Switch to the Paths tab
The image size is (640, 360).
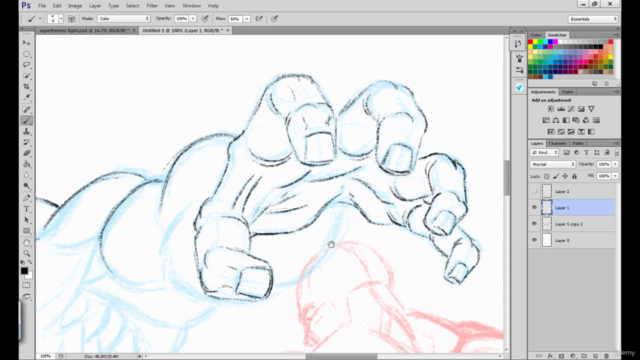(x=578, y=143)
